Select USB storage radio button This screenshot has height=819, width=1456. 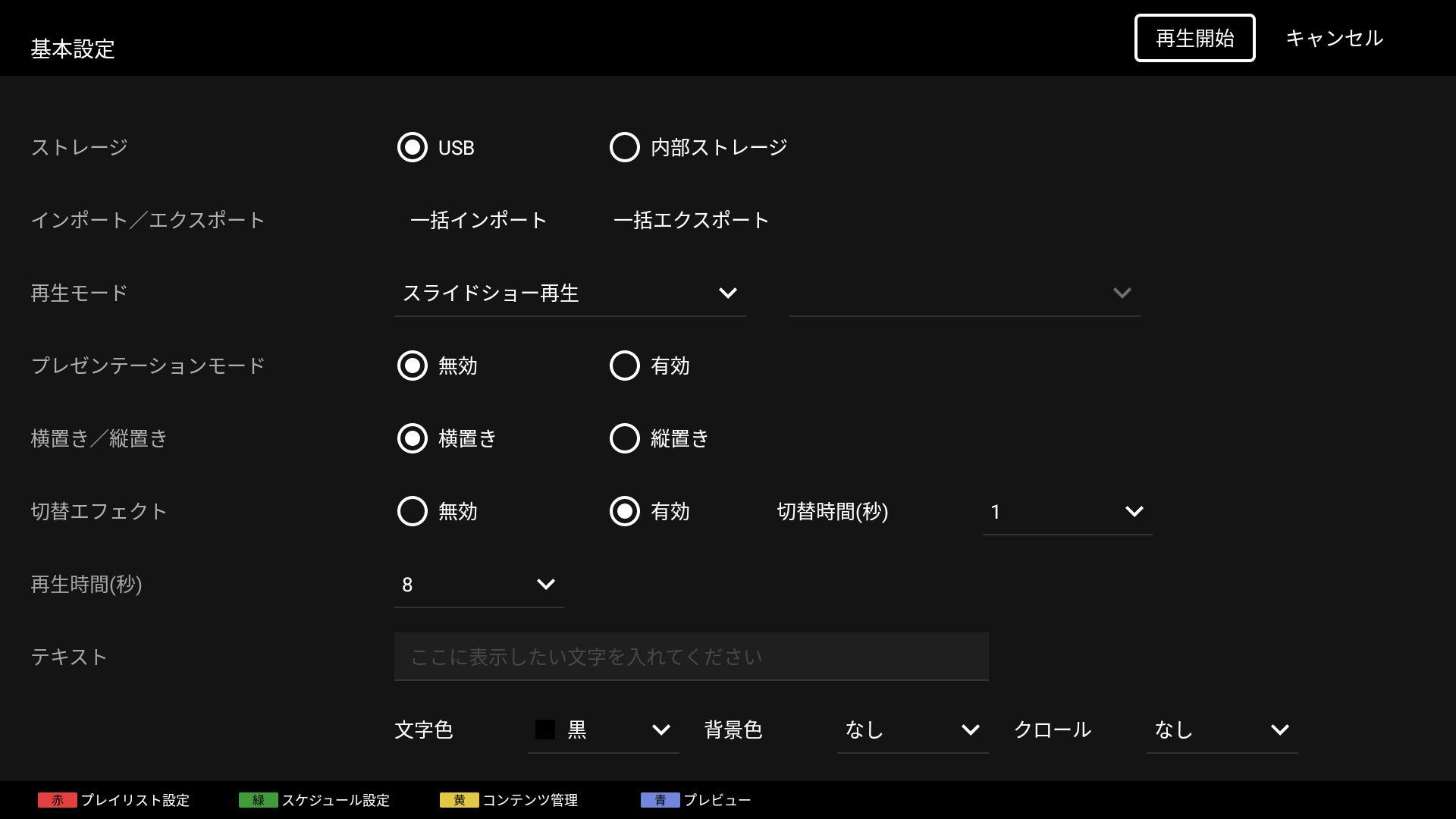(x=413, y=147)
